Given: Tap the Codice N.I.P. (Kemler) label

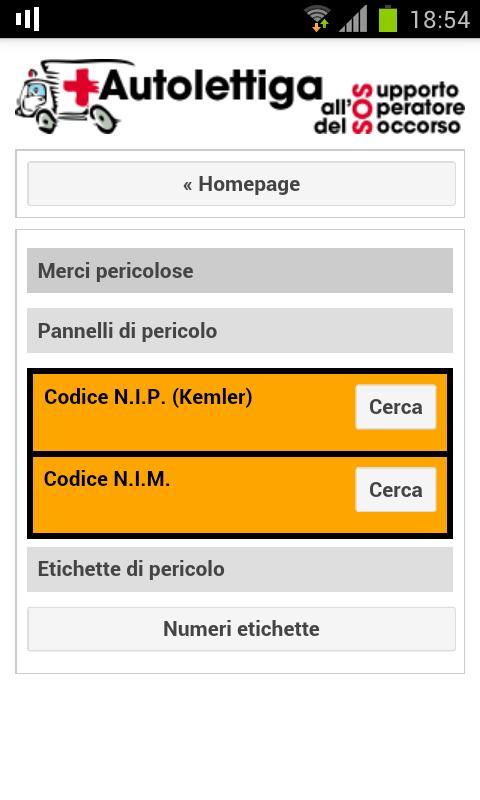Looking at the screenshot, I should (148, 397).
